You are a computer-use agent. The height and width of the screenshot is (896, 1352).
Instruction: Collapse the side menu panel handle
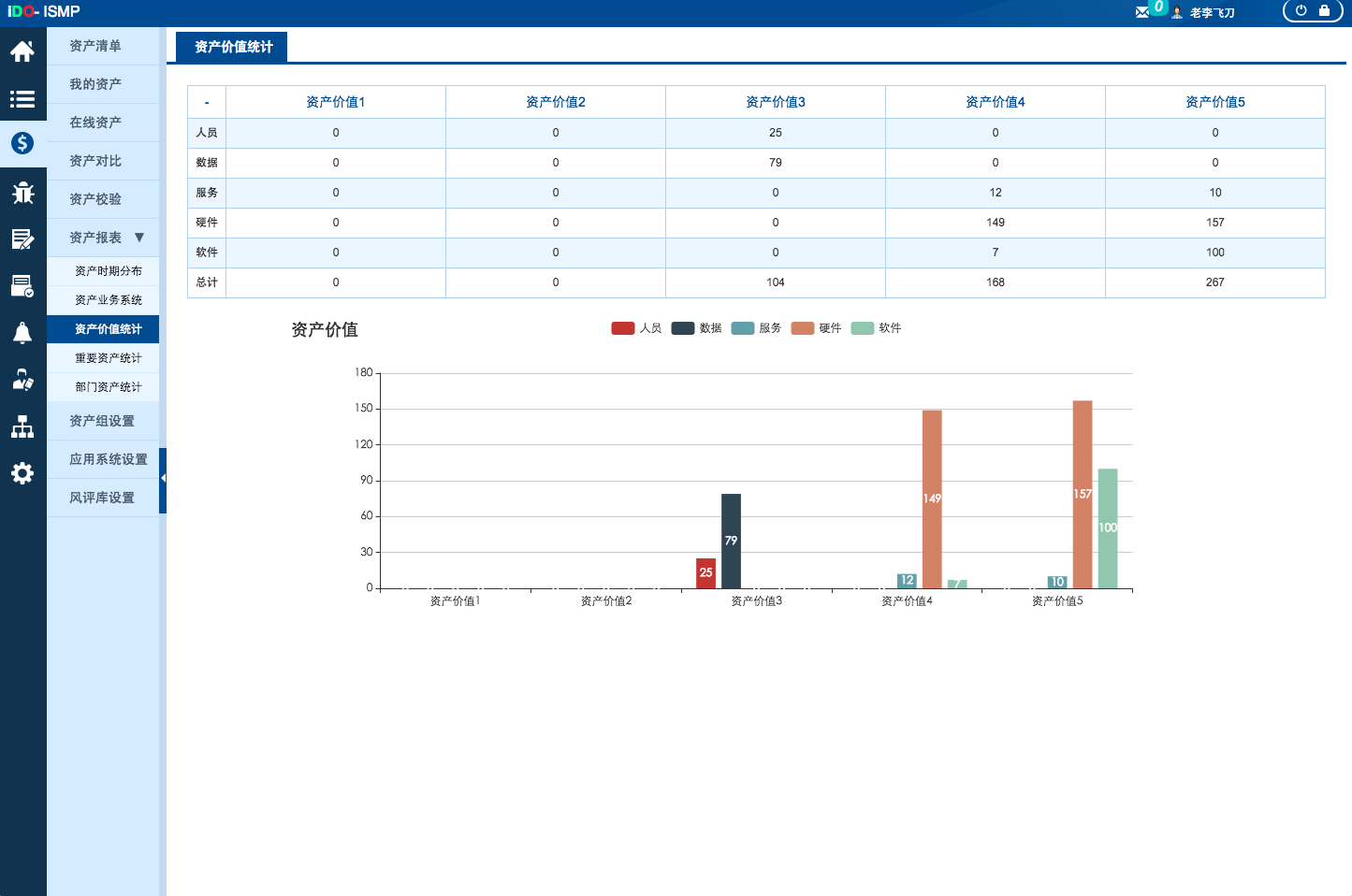coord(163,479)
